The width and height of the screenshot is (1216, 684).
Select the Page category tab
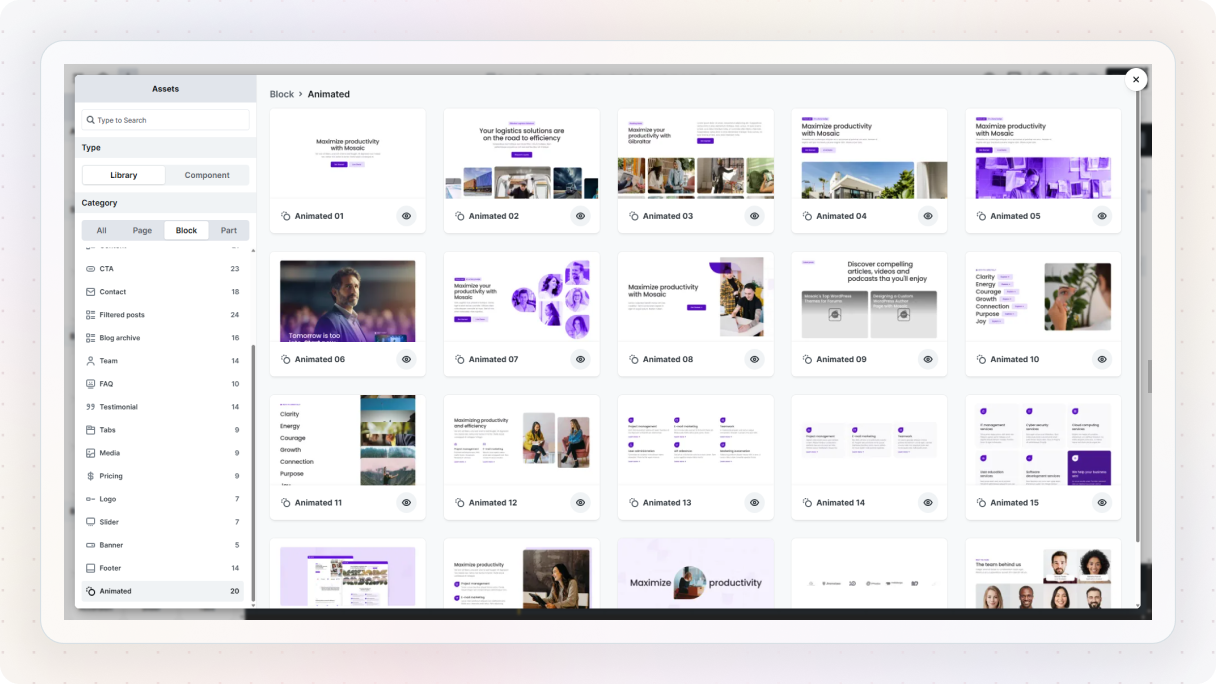(142, 230)
